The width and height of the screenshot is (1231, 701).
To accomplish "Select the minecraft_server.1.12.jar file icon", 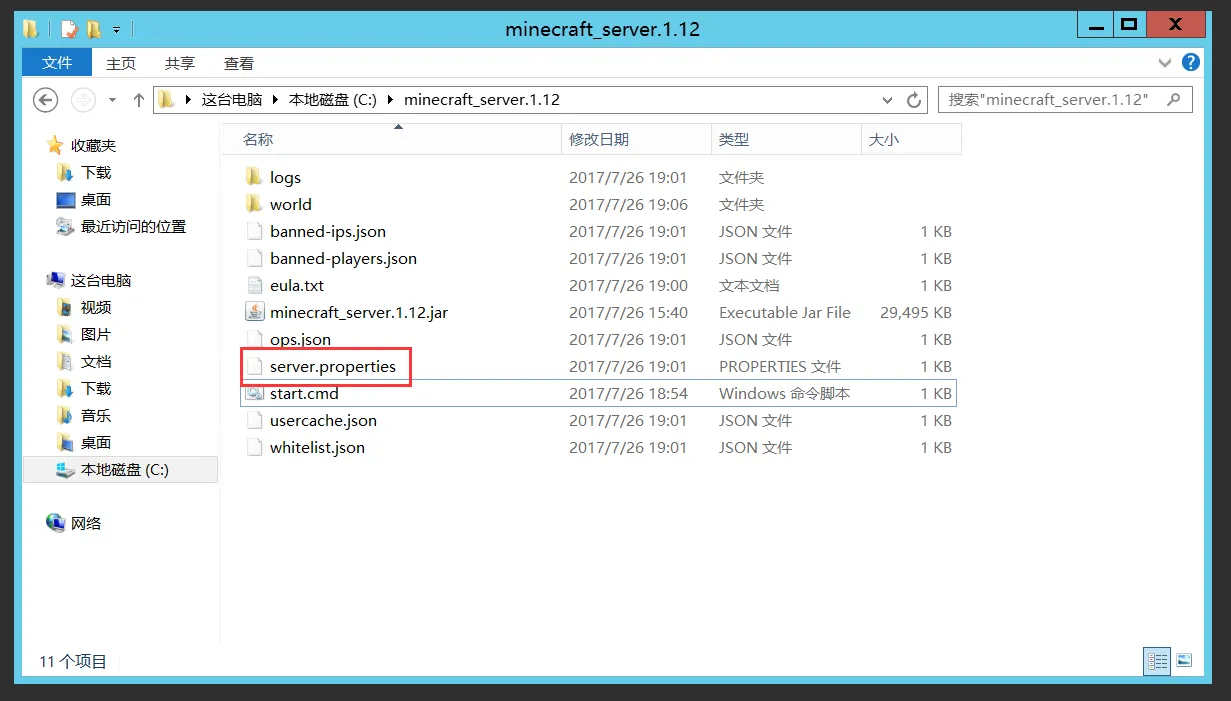I will (254, 312).
